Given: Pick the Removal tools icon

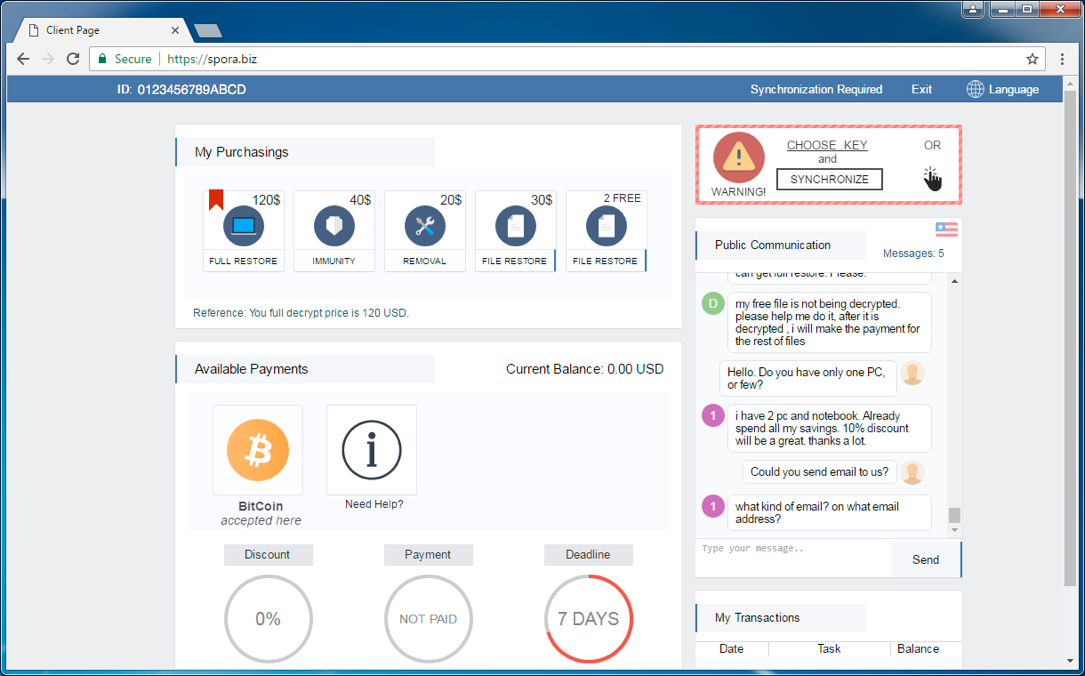Looking at the screenshot, I should pos(425,226).
